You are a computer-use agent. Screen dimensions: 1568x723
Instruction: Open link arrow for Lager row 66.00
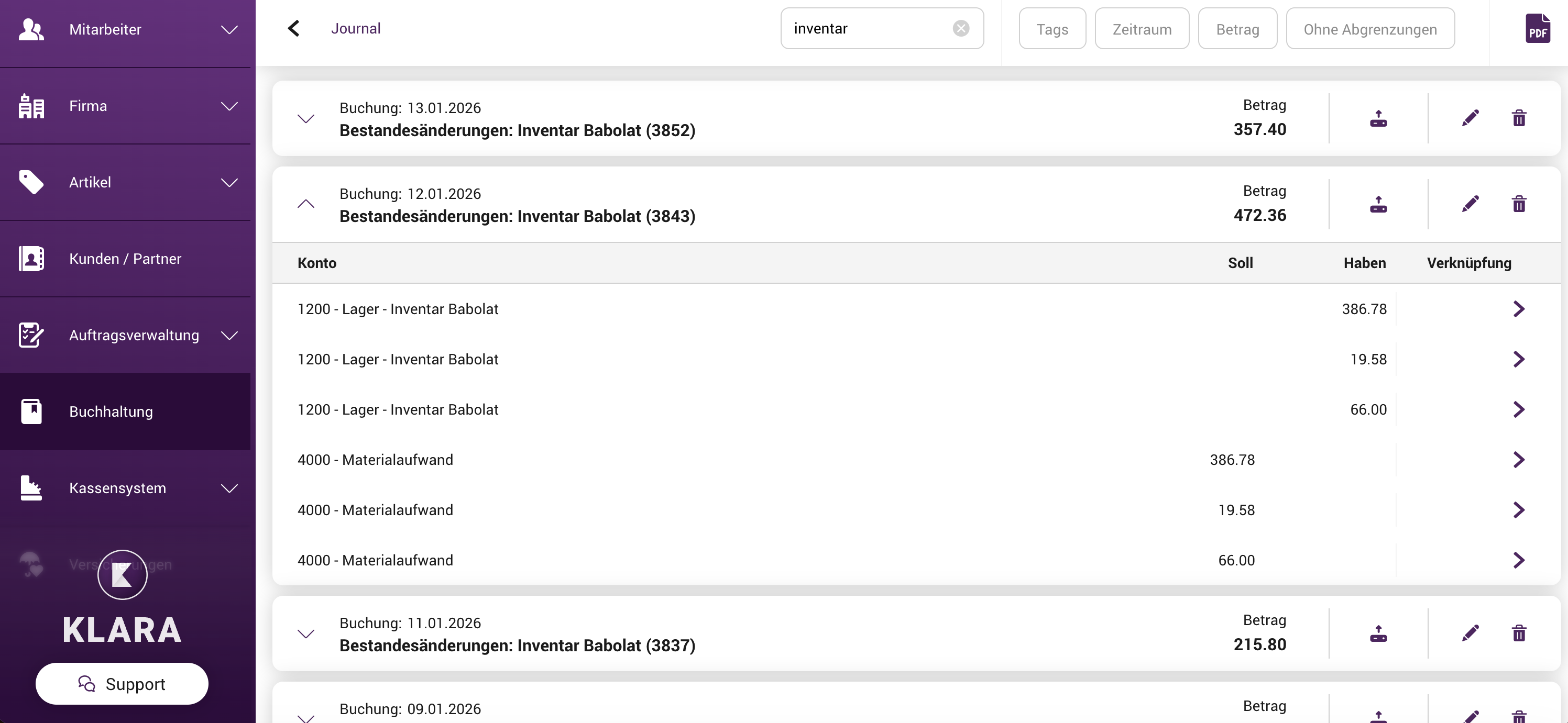point(1519,410)
